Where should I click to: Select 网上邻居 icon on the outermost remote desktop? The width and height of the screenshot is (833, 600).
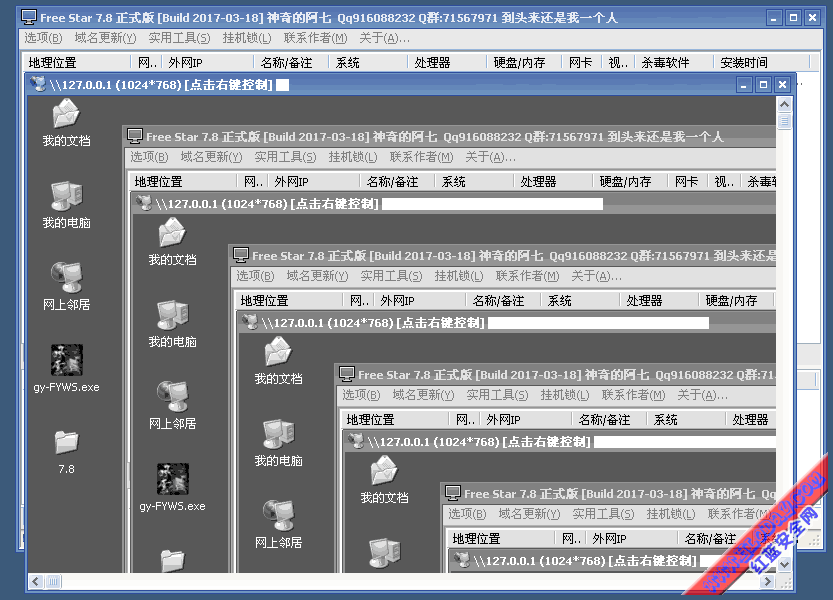pyautogui.click(x=66, y=287)
